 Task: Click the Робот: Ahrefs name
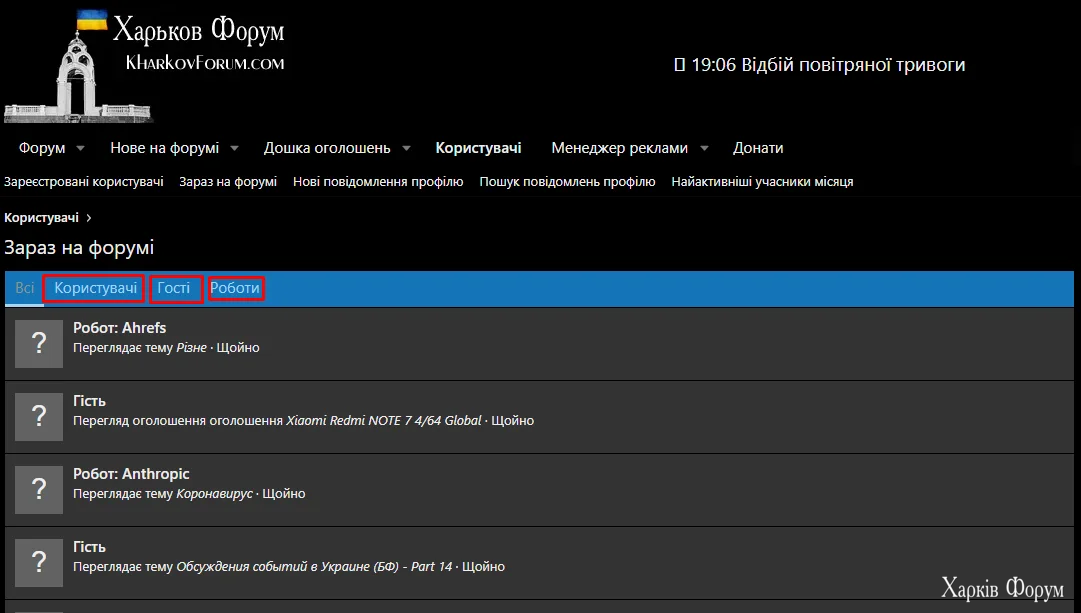(120, 328)
